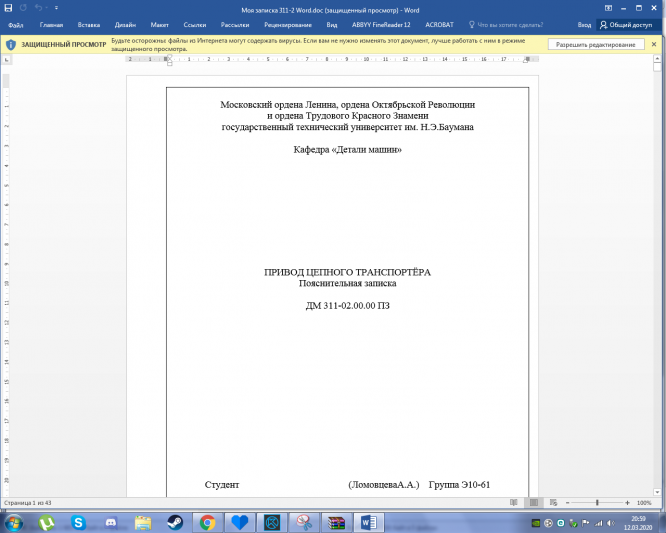Open the Рецензирование tab
Image resolution: width=666 pixels, height=533 pixels.
pos(288,25)
